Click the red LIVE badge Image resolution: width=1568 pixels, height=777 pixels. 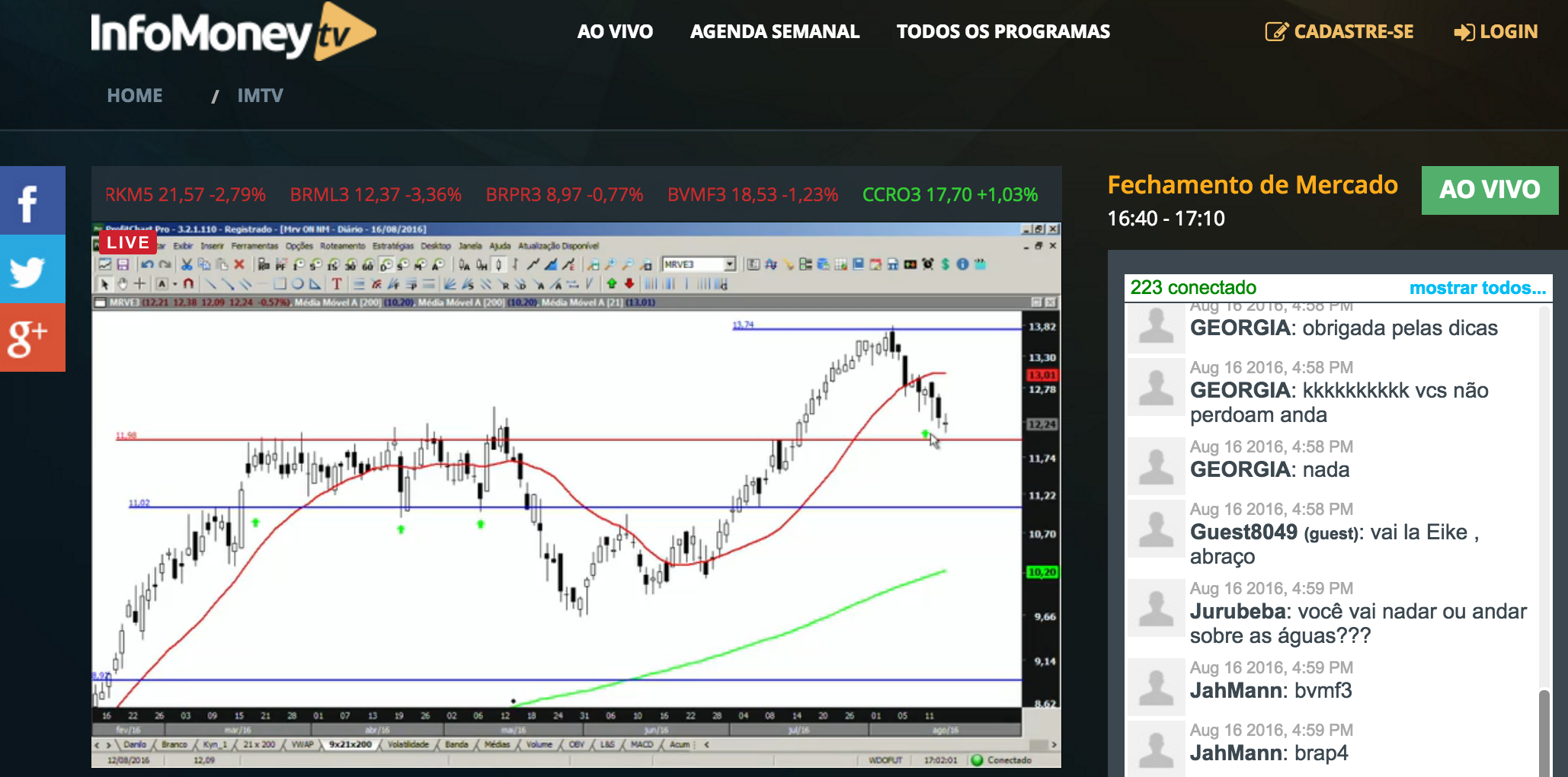coord(128,242)
